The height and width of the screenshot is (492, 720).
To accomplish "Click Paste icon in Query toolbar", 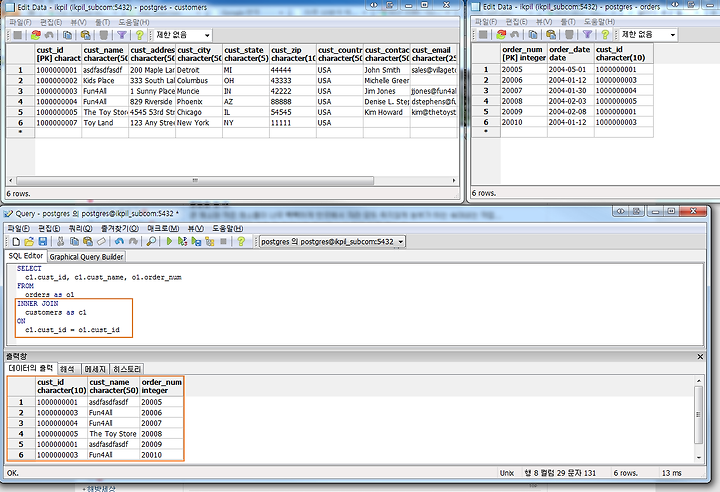I will coord(88,242).
